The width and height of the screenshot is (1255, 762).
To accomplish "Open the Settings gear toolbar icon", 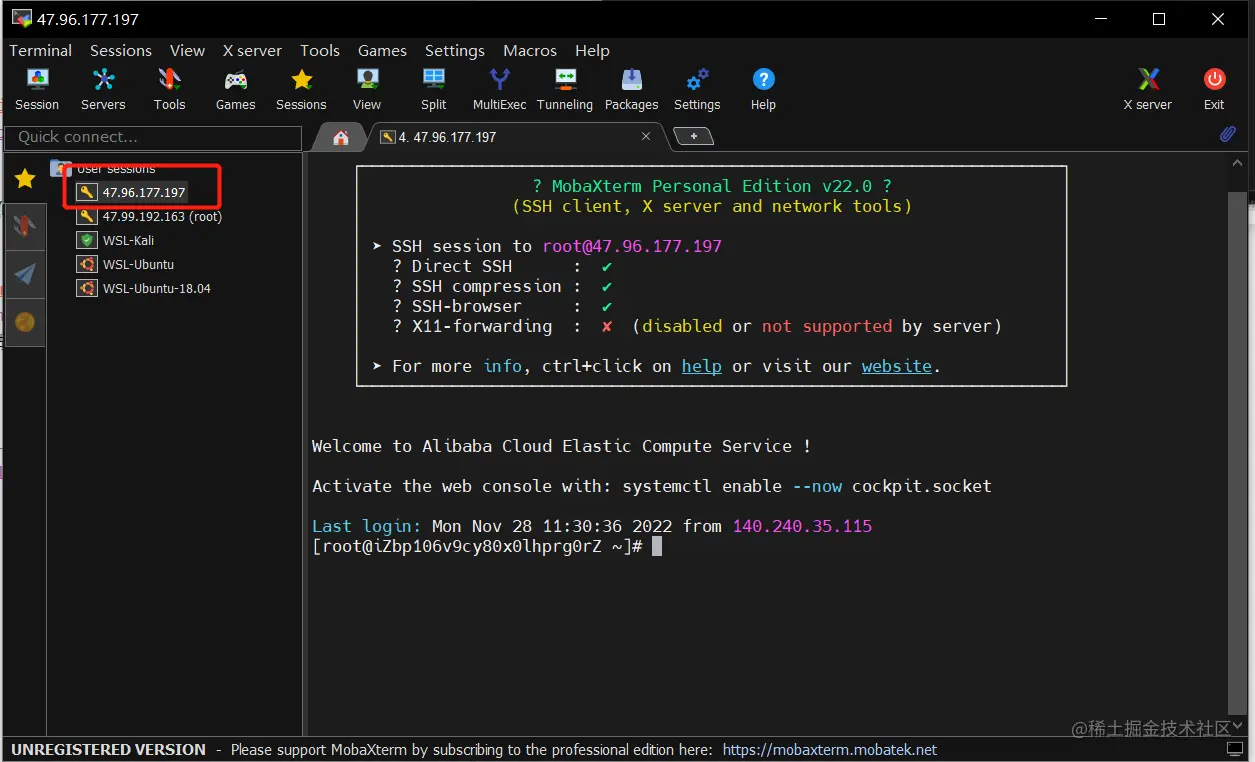I will pos(697,89).
